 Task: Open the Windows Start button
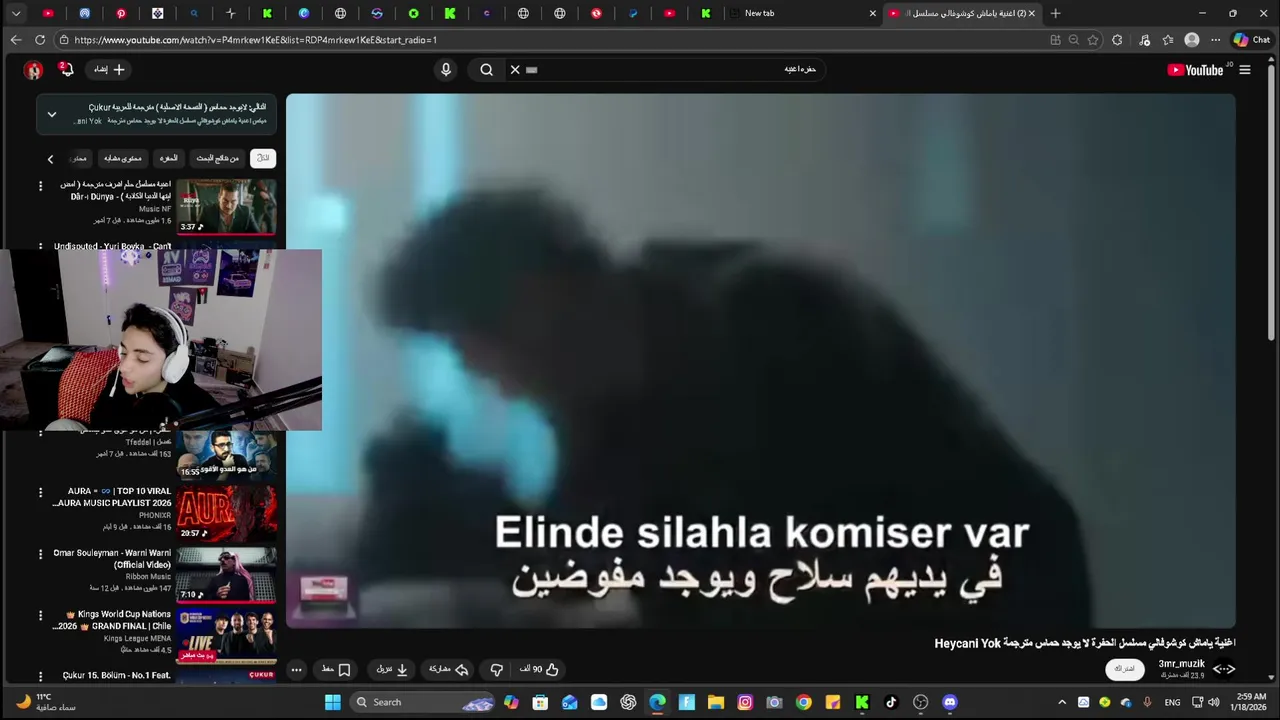(x=333, y=702)
